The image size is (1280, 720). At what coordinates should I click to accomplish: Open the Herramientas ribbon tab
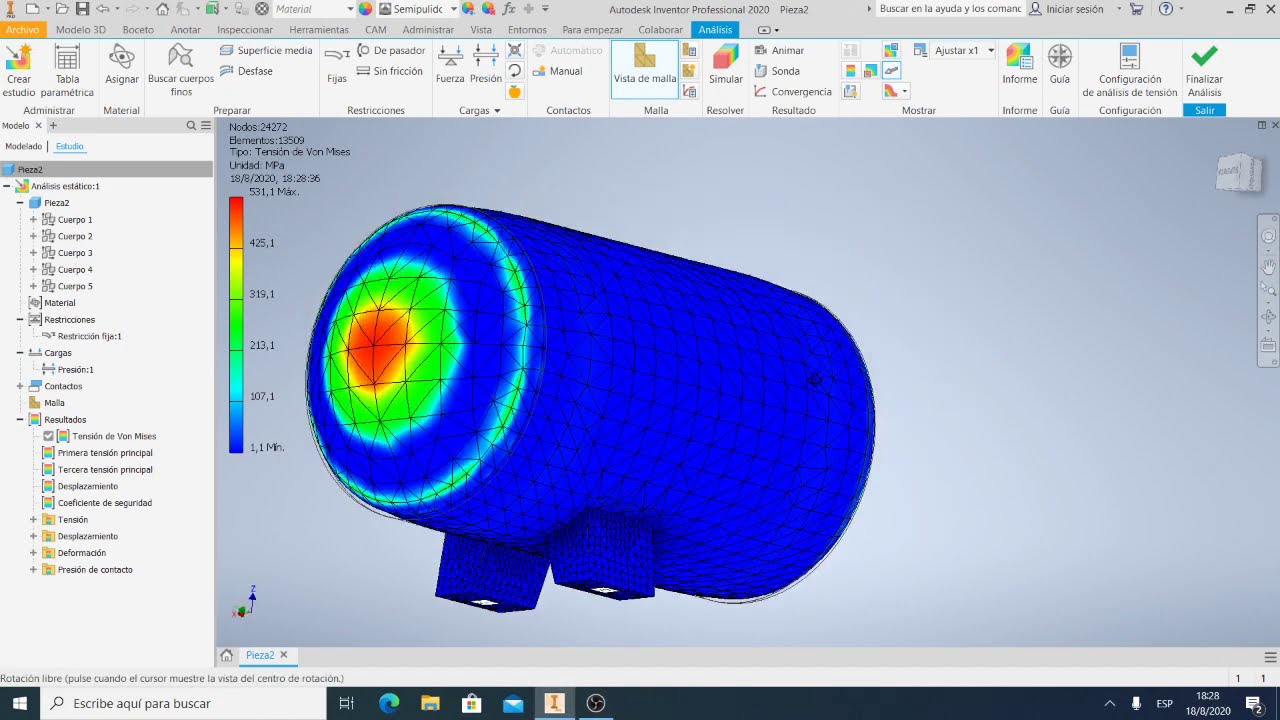click(319, 30)
